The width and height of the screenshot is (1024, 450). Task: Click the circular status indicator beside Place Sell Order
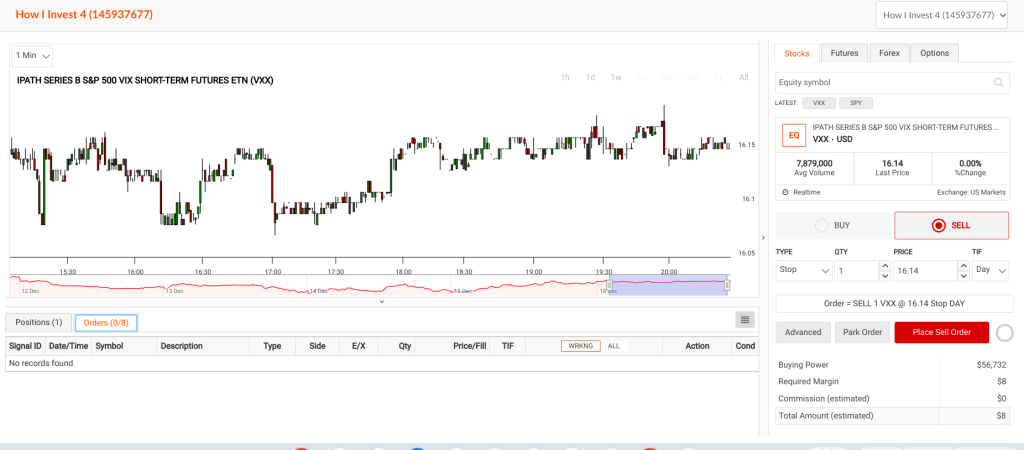pyautogui.click(x=1005, y=333)
